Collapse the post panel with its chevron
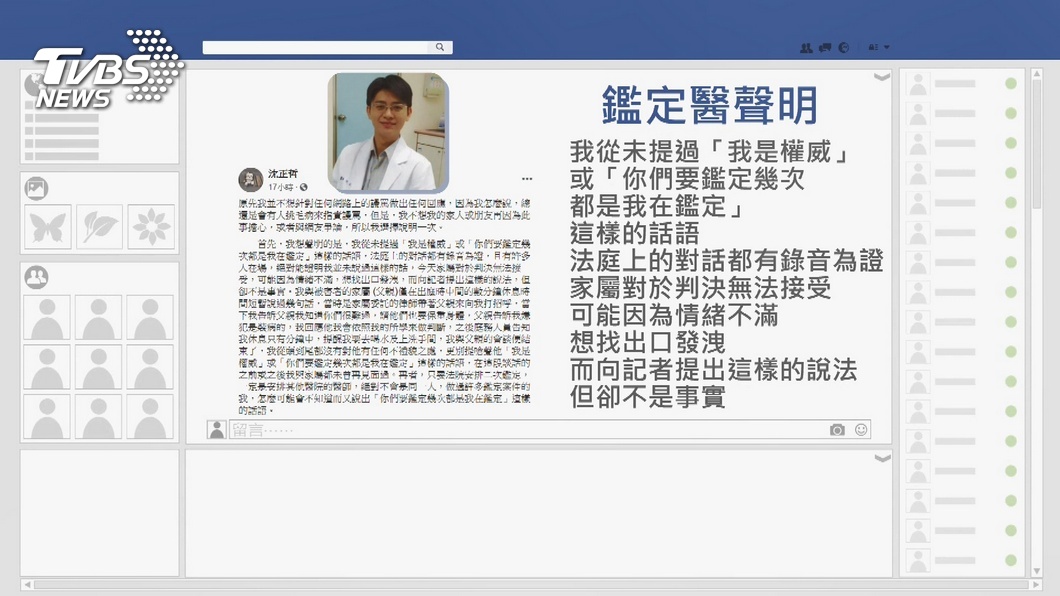The image size is (1060, 596). tap(882, 77)
